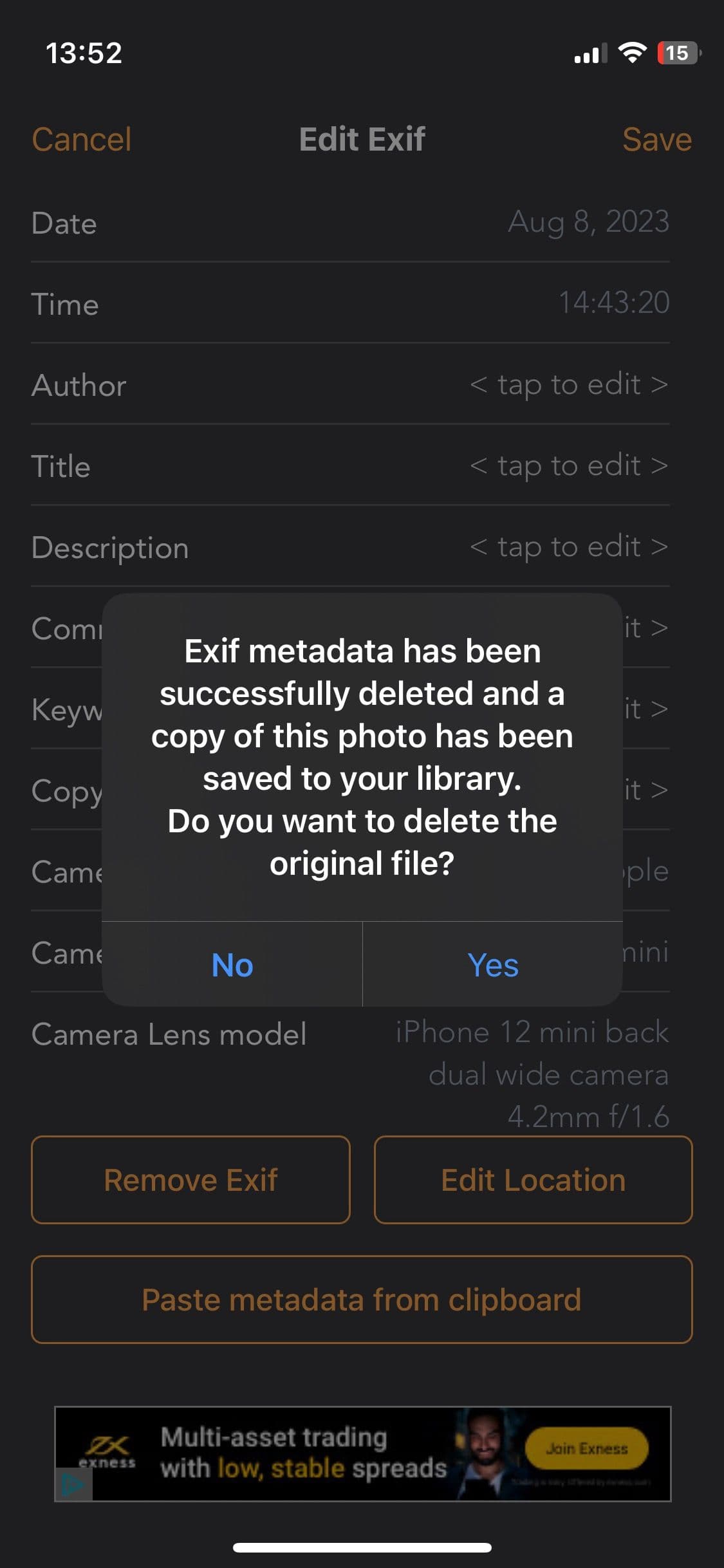
Task: Confirm deletion by tapping Yes
Action: pyautogui.click(x=493, y=964)
